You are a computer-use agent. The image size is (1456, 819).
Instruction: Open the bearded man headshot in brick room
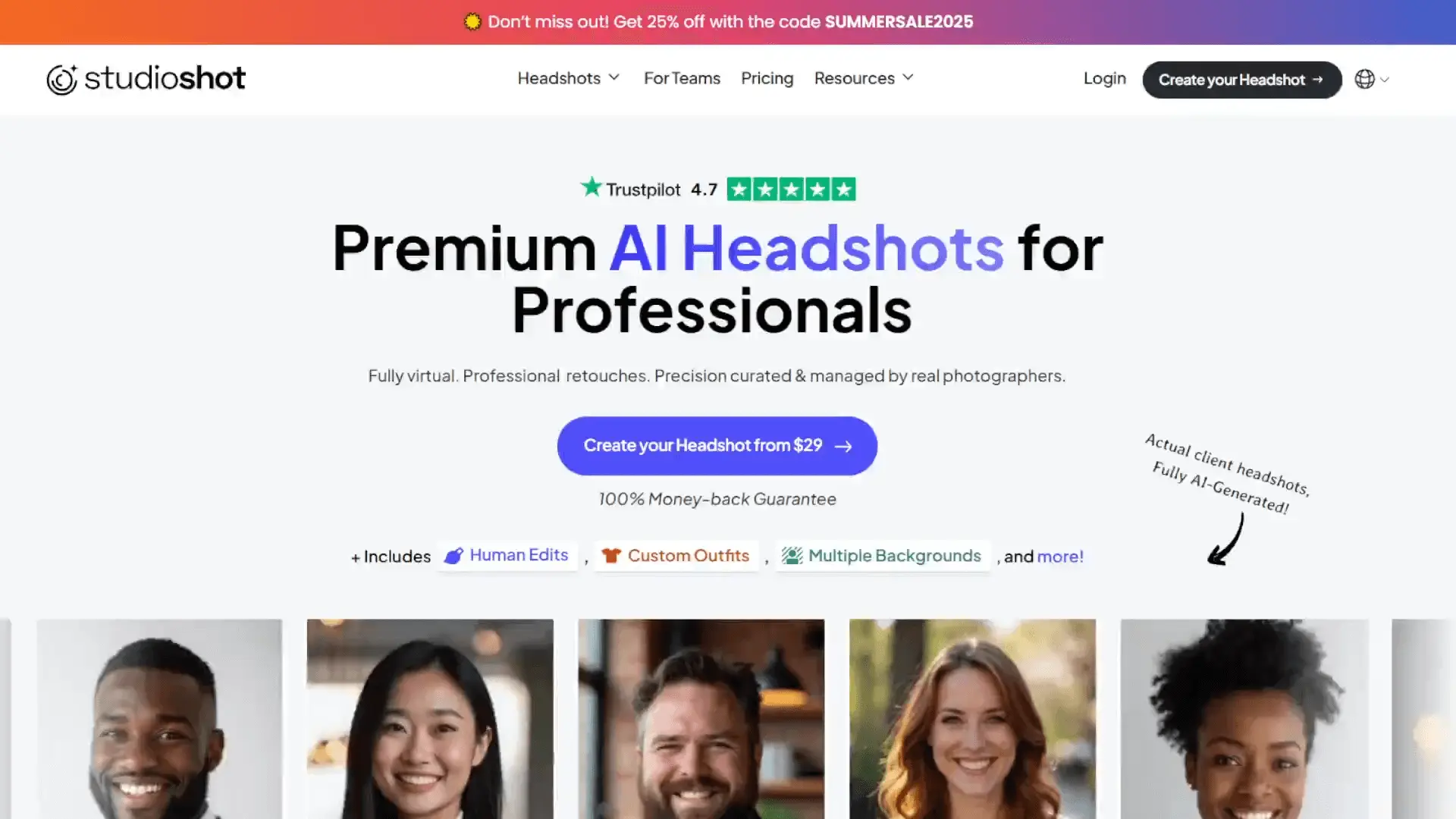(x=701, y=719)
